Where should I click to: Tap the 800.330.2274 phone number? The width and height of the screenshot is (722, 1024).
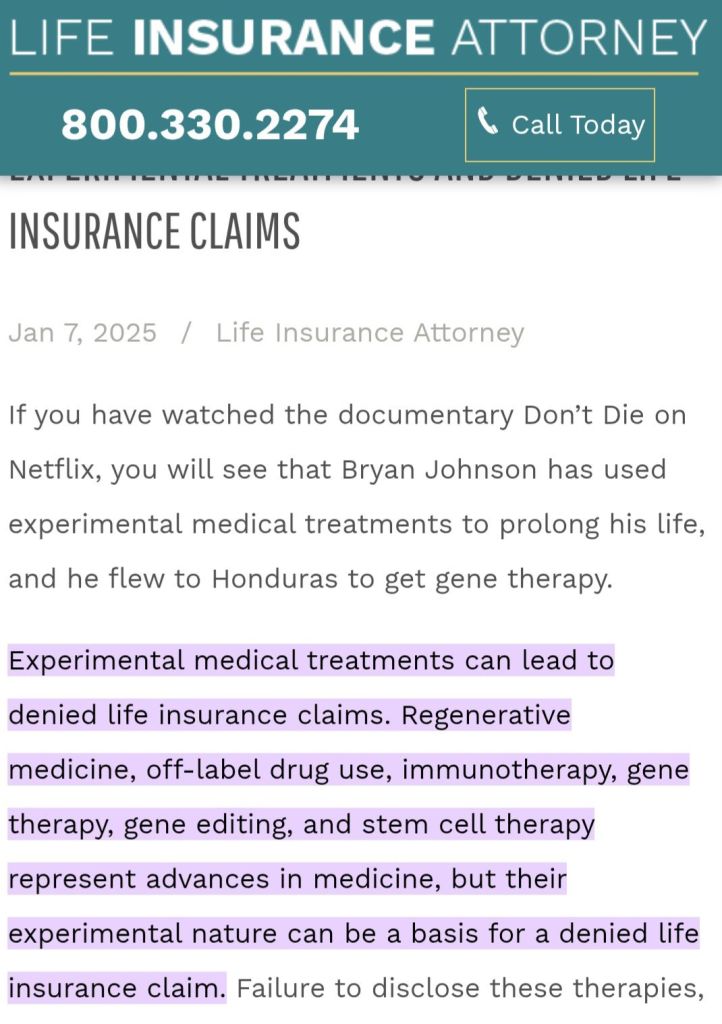tap(210, 125)
